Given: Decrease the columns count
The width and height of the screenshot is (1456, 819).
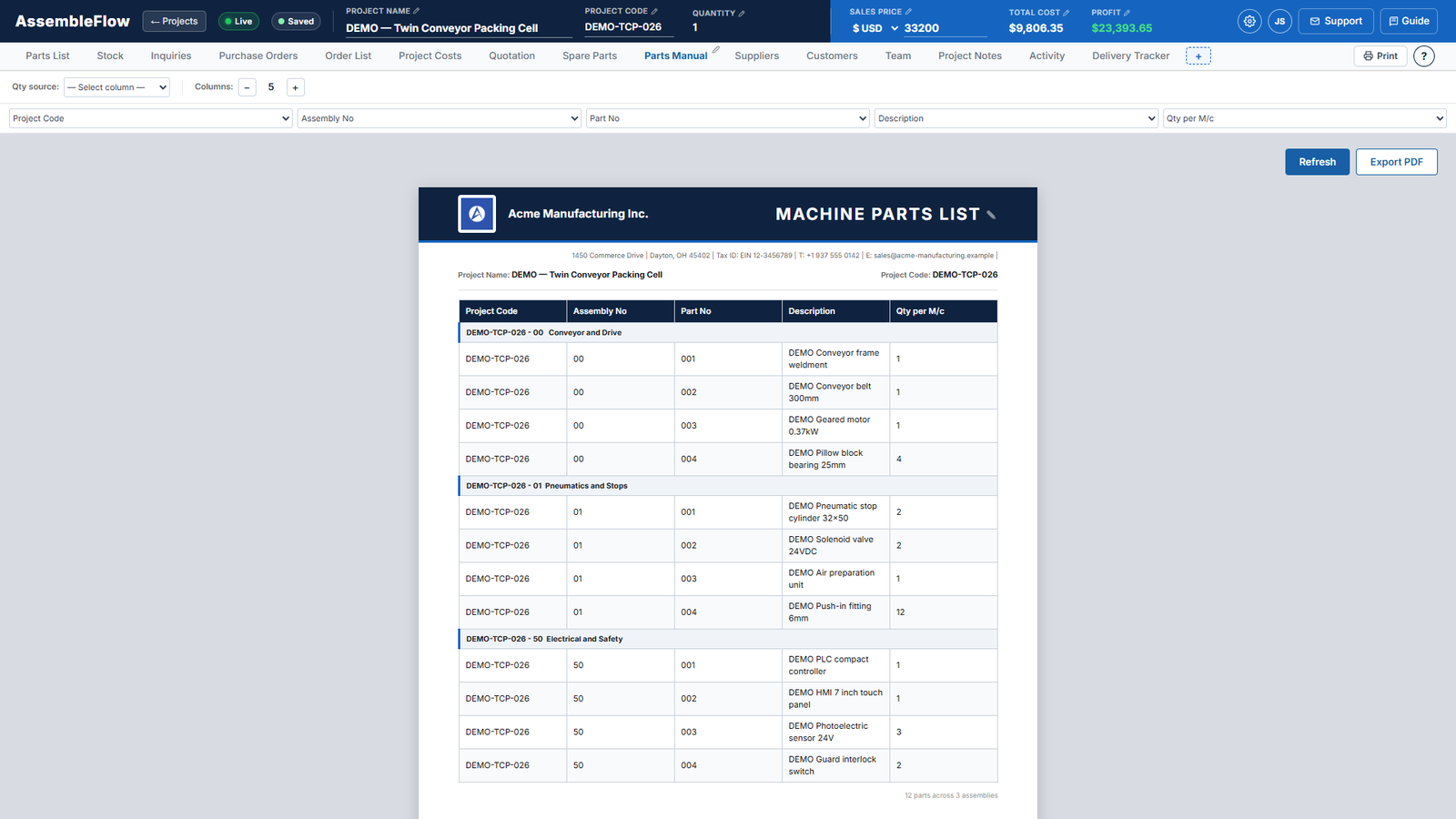Looking at the screenshot, I should (x=248, y=87).
